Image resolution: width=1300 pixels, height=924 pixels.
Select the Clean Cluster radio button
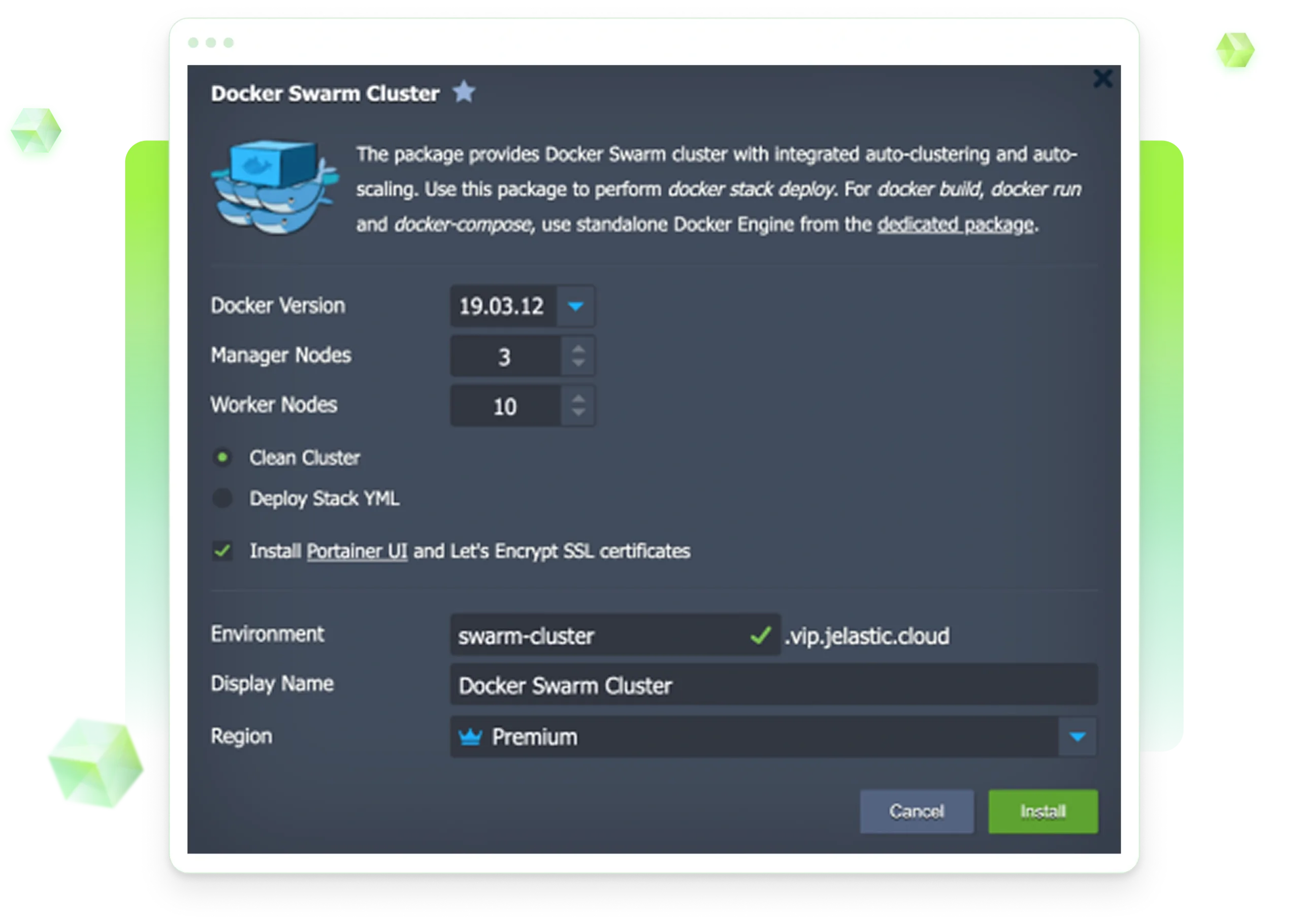pos(222,457)
